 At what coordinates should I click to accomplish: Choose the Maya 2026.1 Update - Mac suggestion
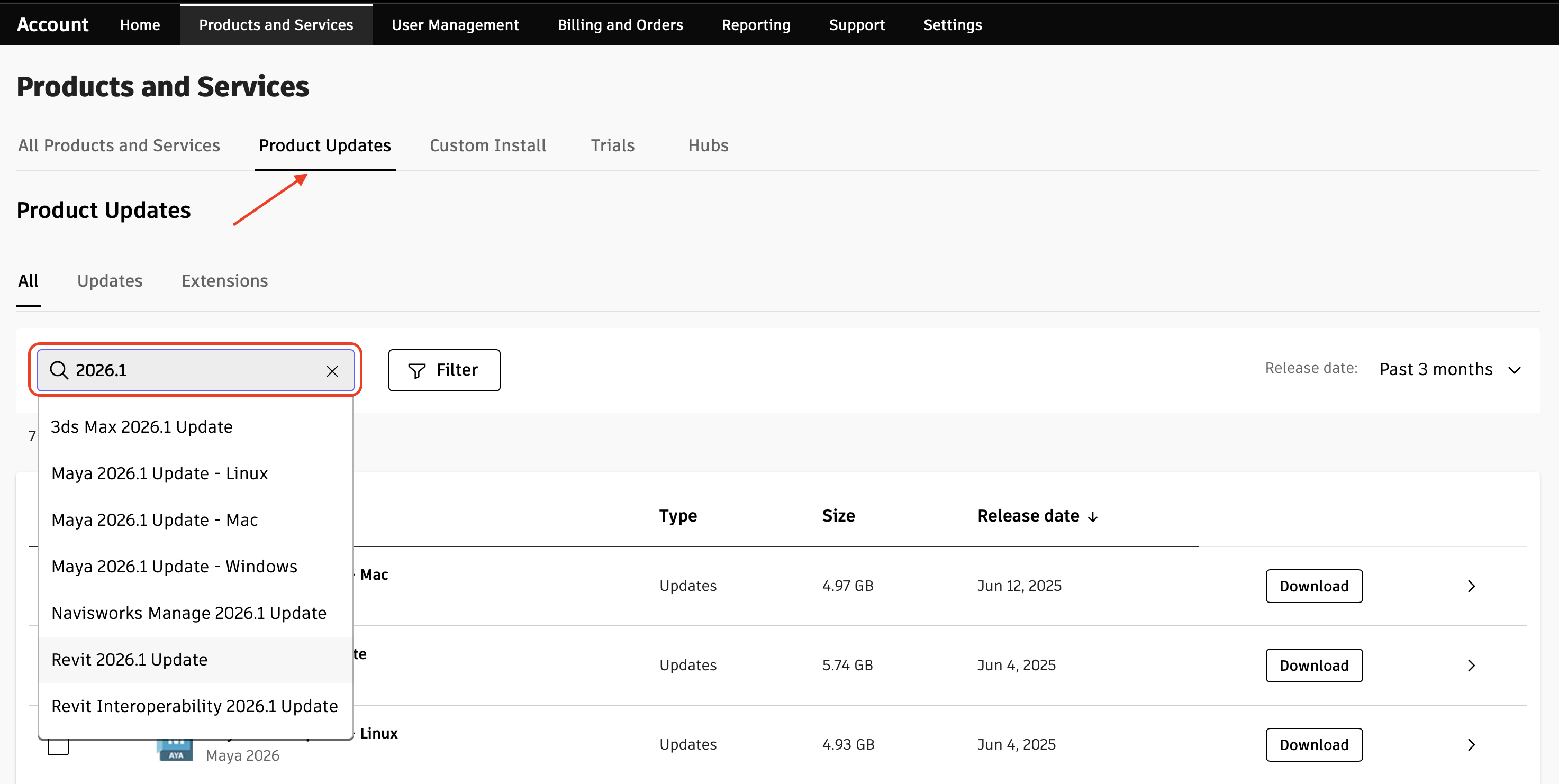pyautogui.click(x=195, y=519)
